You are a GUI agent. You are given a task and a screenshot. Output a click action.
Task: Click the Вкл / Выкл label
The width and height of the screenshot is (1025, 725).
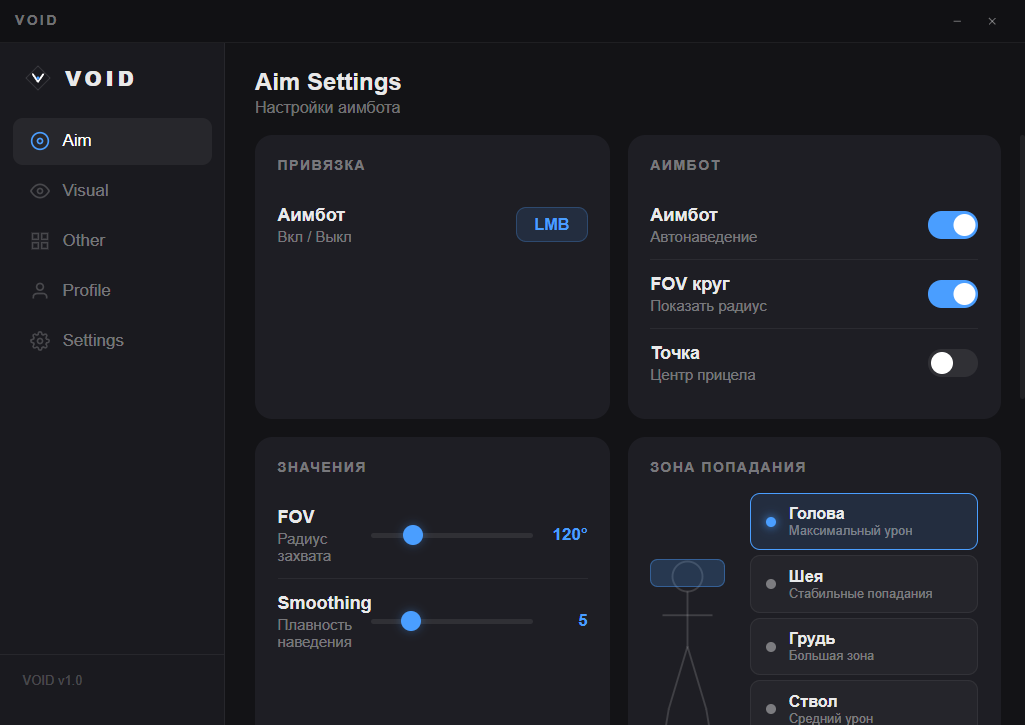tap(314, 237)
